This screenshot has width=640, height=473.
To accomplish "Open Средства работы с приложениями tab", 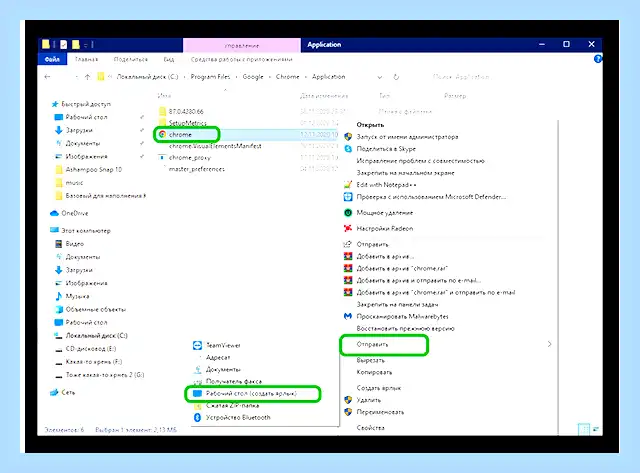I will point(242,59).
